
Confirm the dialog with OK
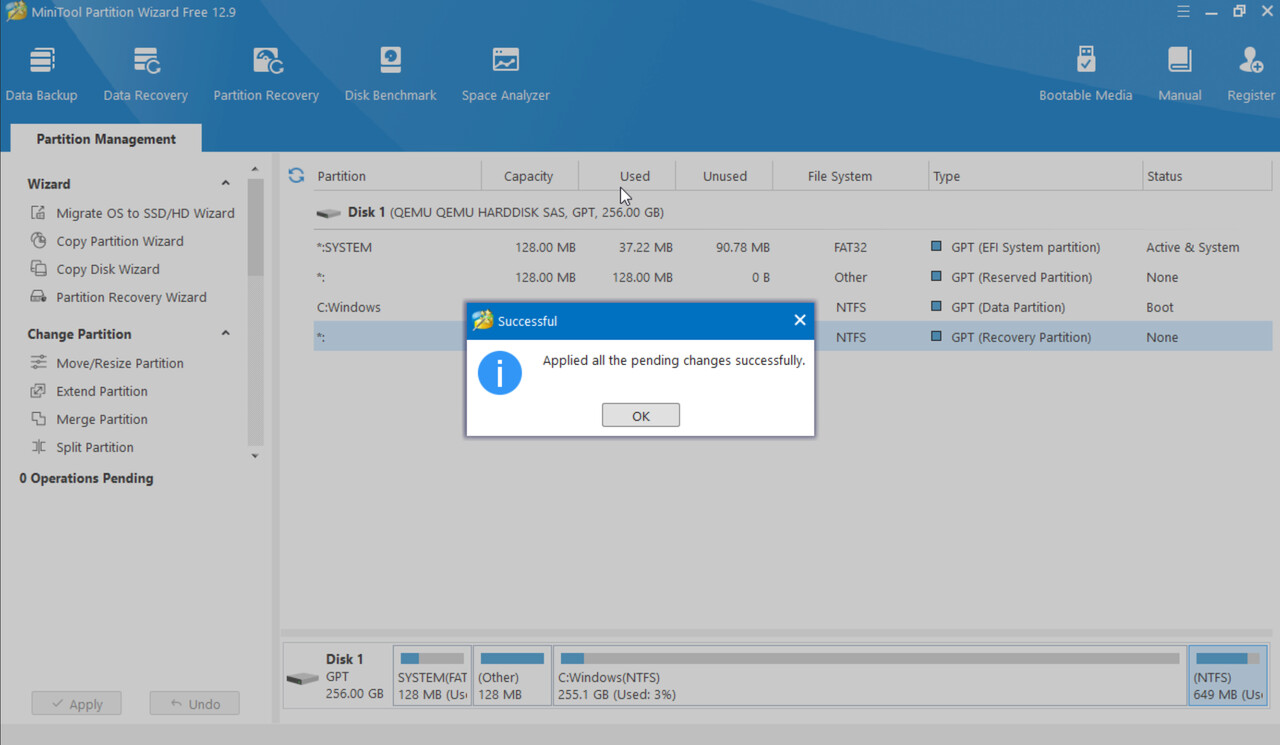point(641,415)
